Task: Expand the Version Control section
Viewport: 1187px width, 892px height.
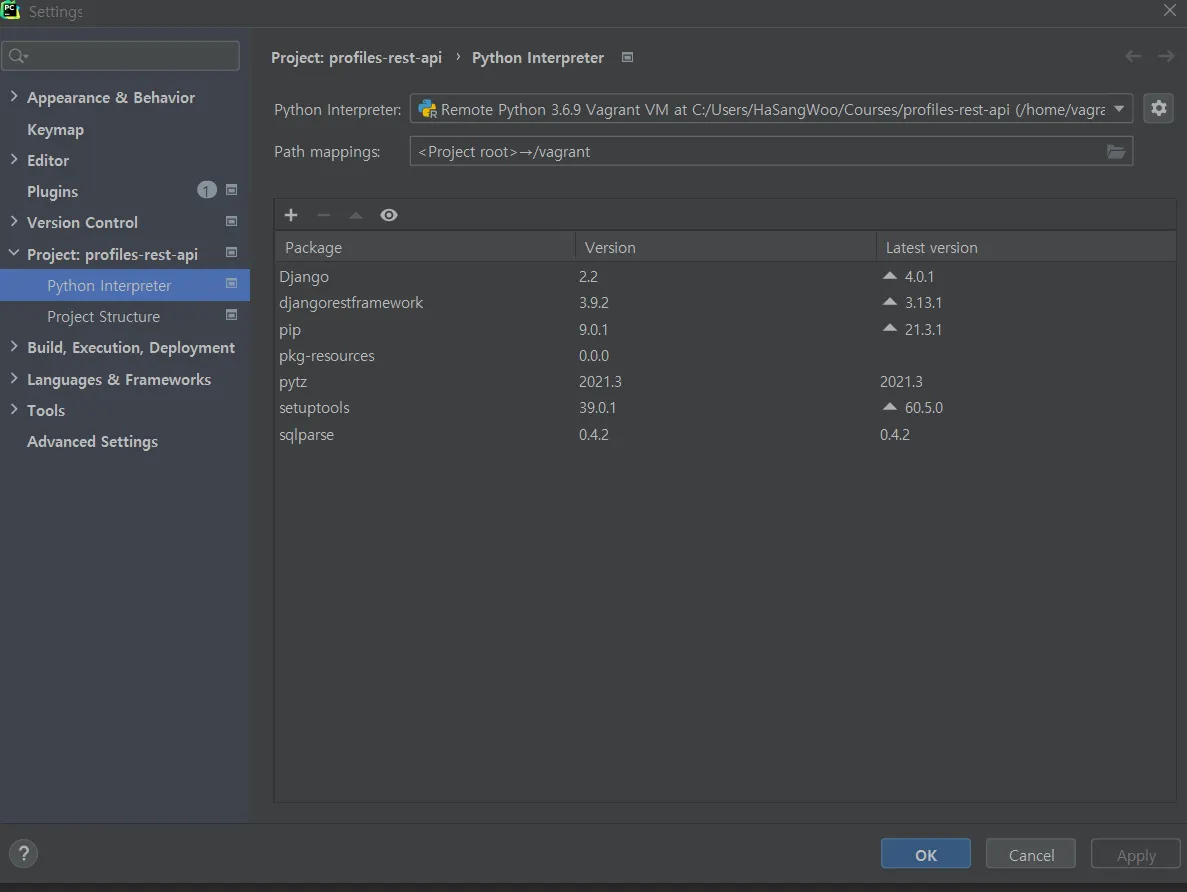Action: [14, 221]
